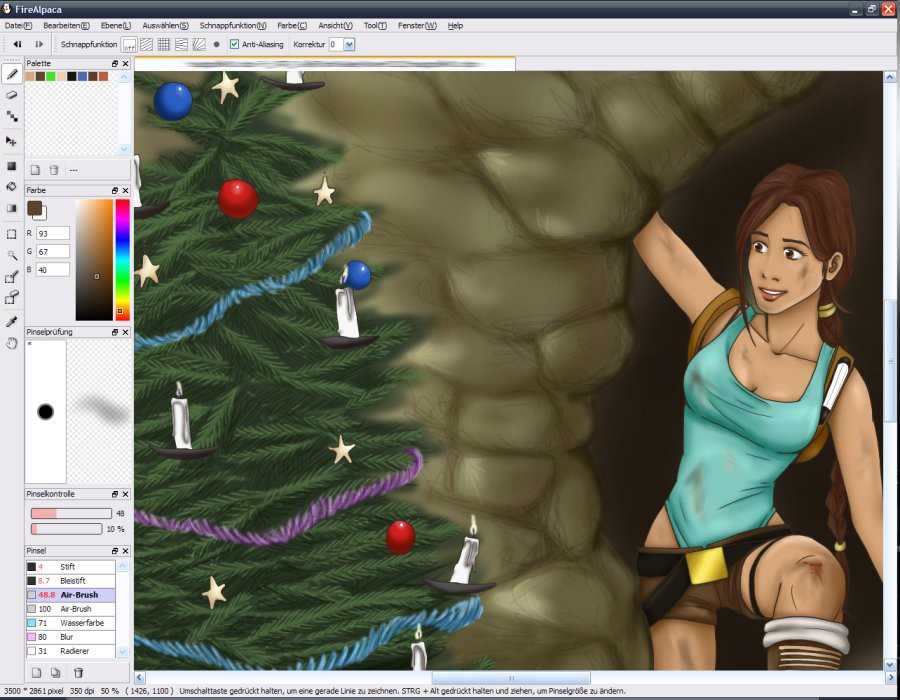Enable horizontal curved lines snap
The image size is (900, 700).
point(181,45)
